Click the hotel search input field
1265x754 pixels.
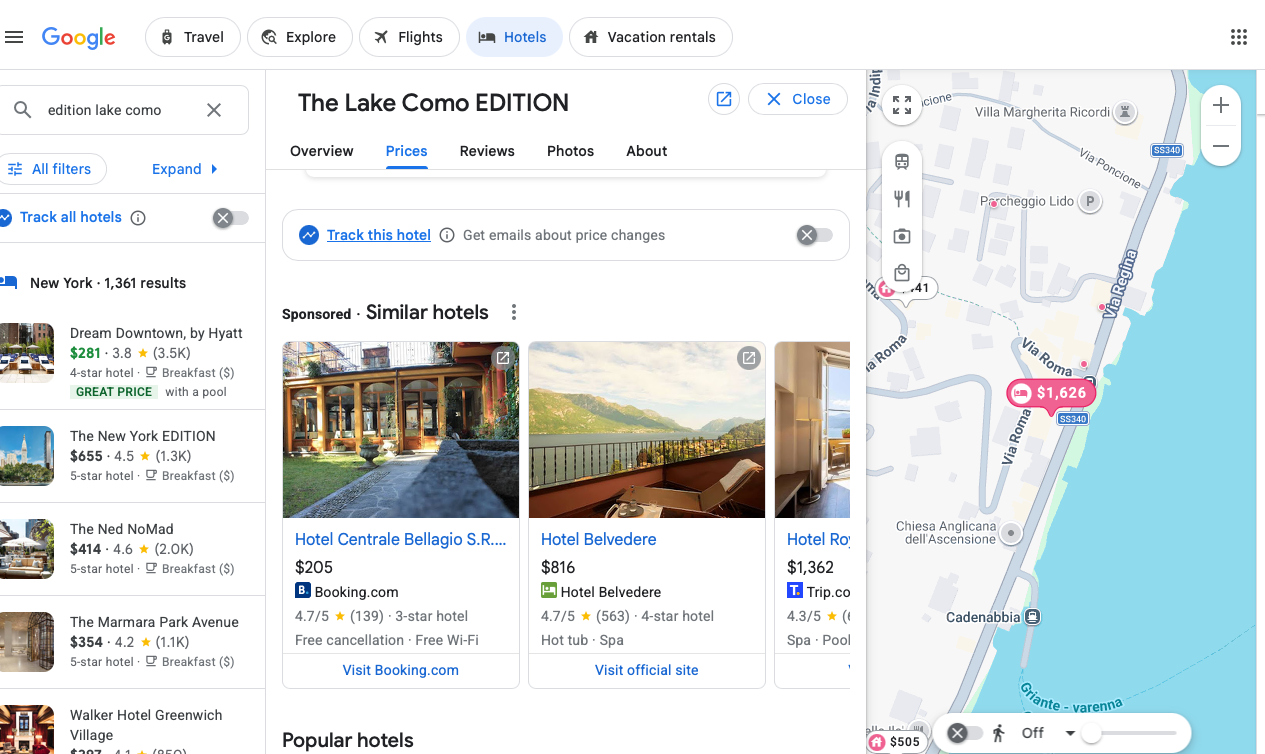point(120,110)
